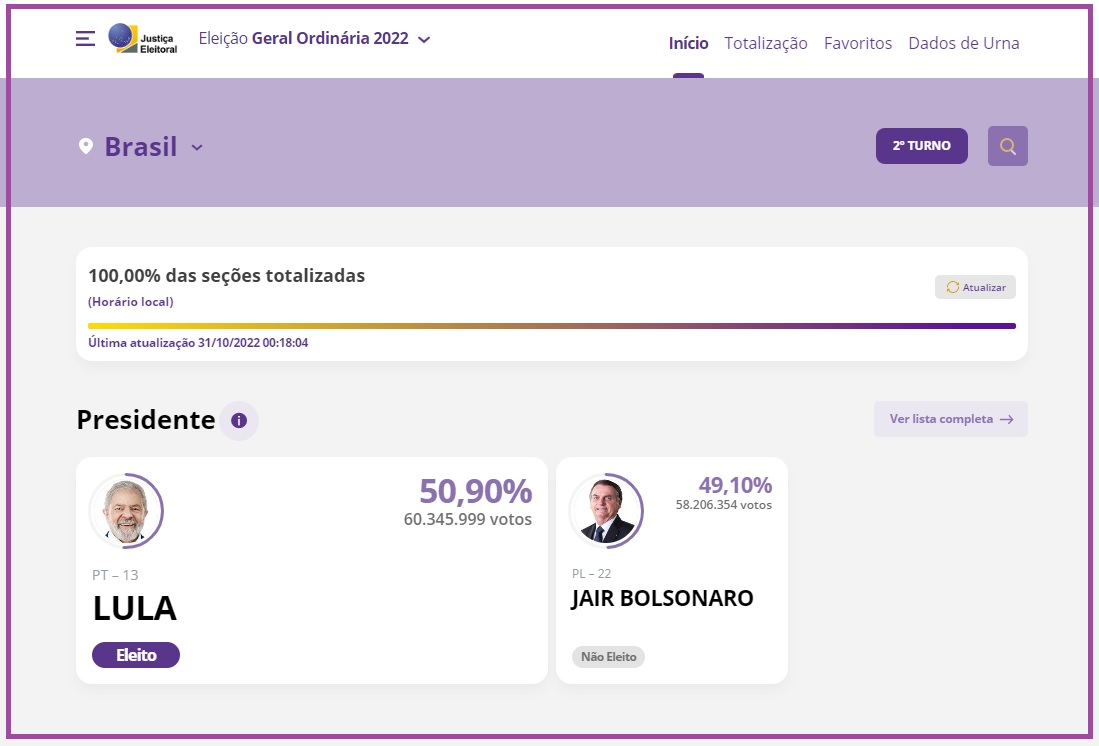Click the location pin icon beside Brasil
This screenshot has width=1099, height=746.
click(86, 147)
